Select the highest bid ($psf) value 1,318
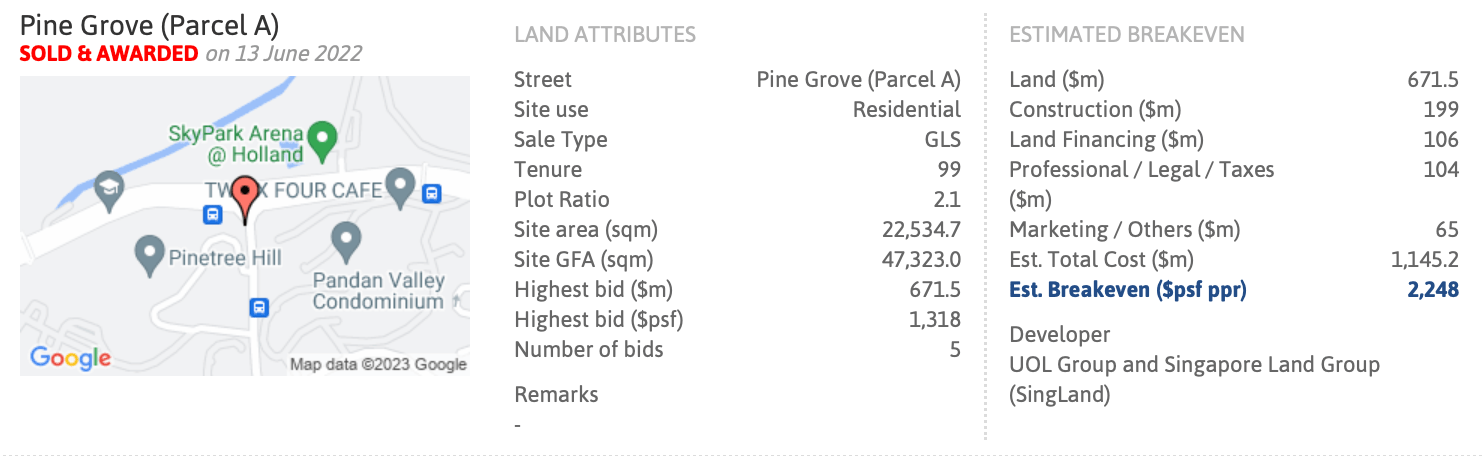This screenshot has width=1484, height=456. click(x=937, y=320)
